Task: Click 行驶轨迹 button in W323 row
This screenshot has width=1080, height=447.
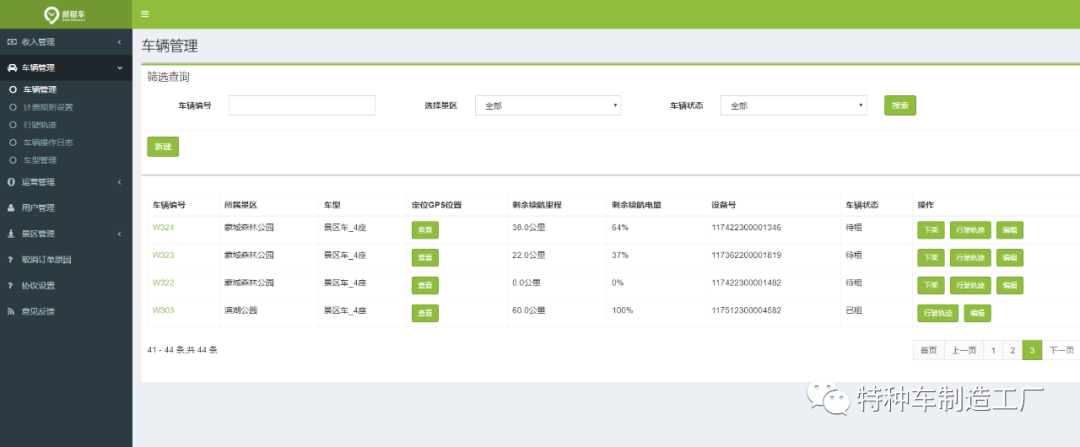Action: (970, 258)
